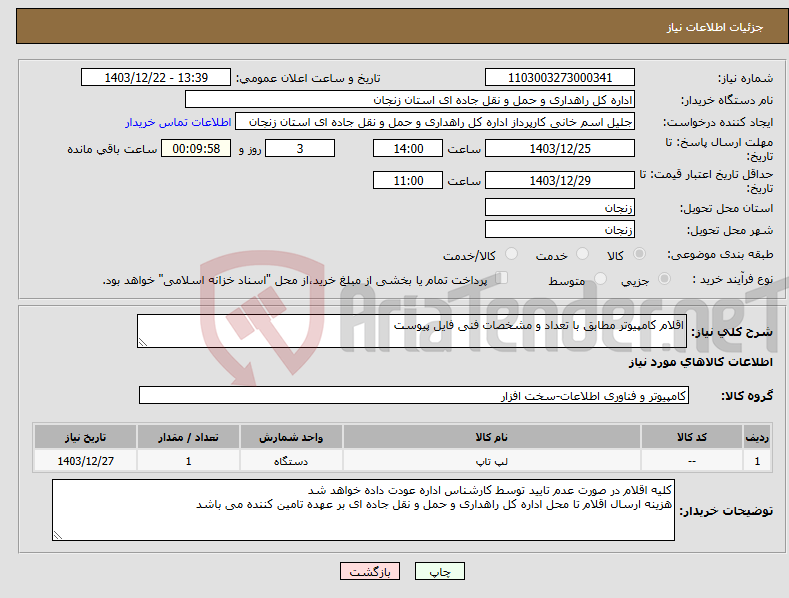The height and width of the screenshot is (598, 789).
Task: Click the بازگشت (back) button
Action: tap(370, 571)
